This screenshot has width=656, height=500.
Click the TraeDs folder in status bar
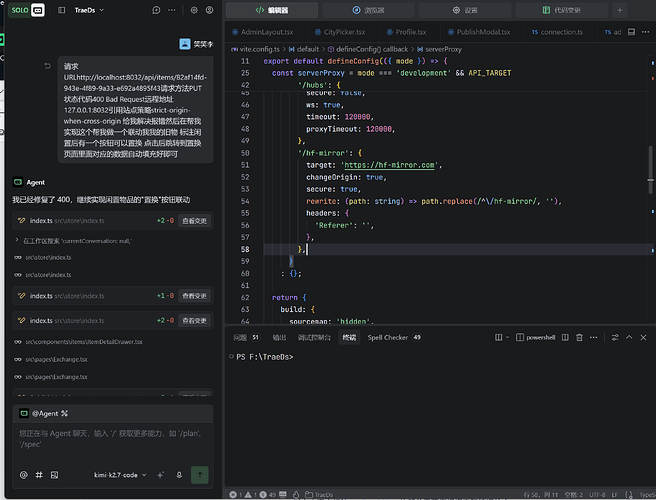click(x=319, y=495)
